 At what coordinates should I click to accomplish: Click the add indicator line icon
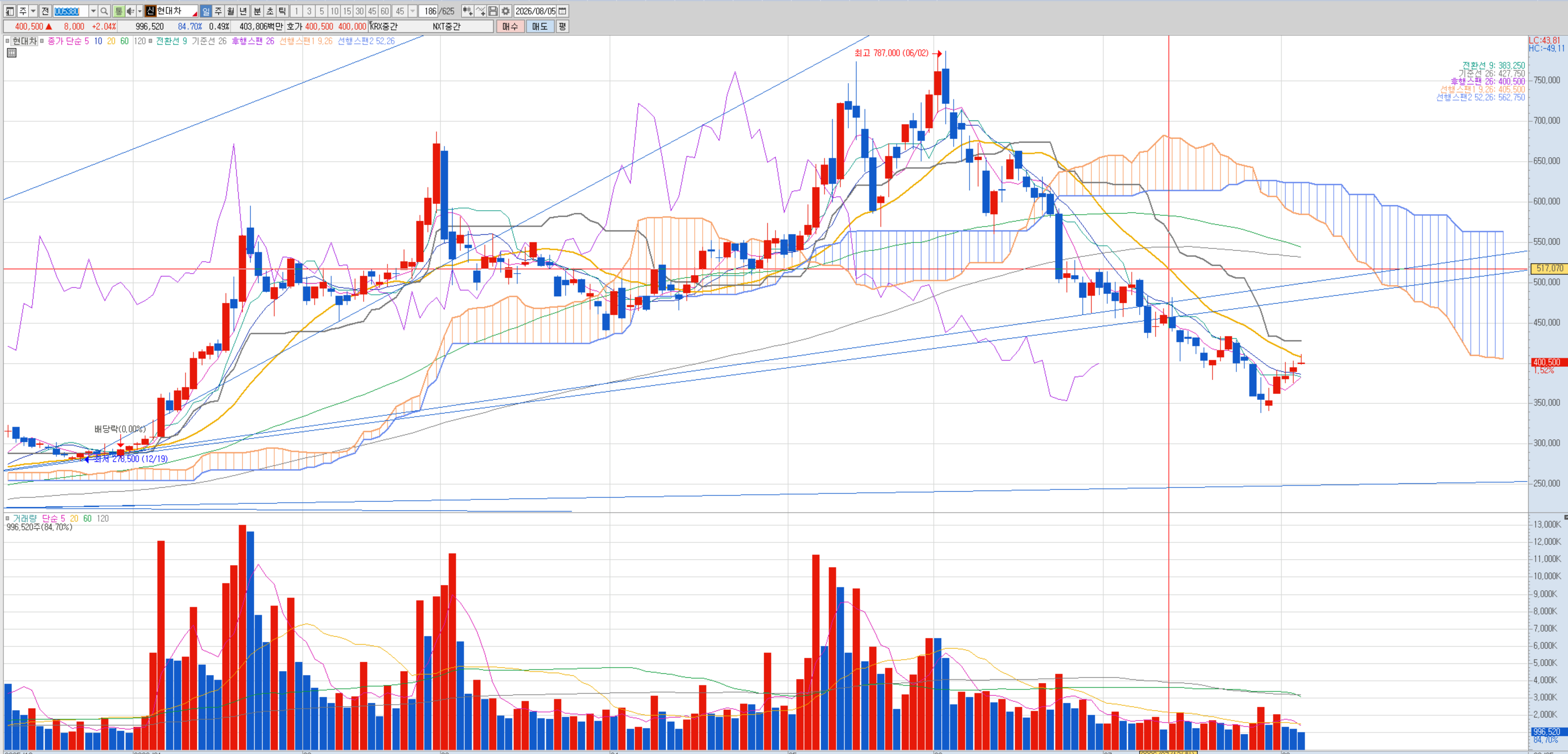pos(480,11)
